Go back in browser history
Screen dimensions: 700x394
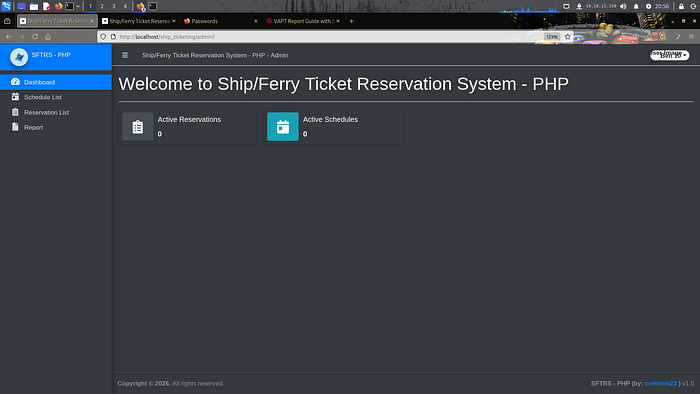click(9, 37)
